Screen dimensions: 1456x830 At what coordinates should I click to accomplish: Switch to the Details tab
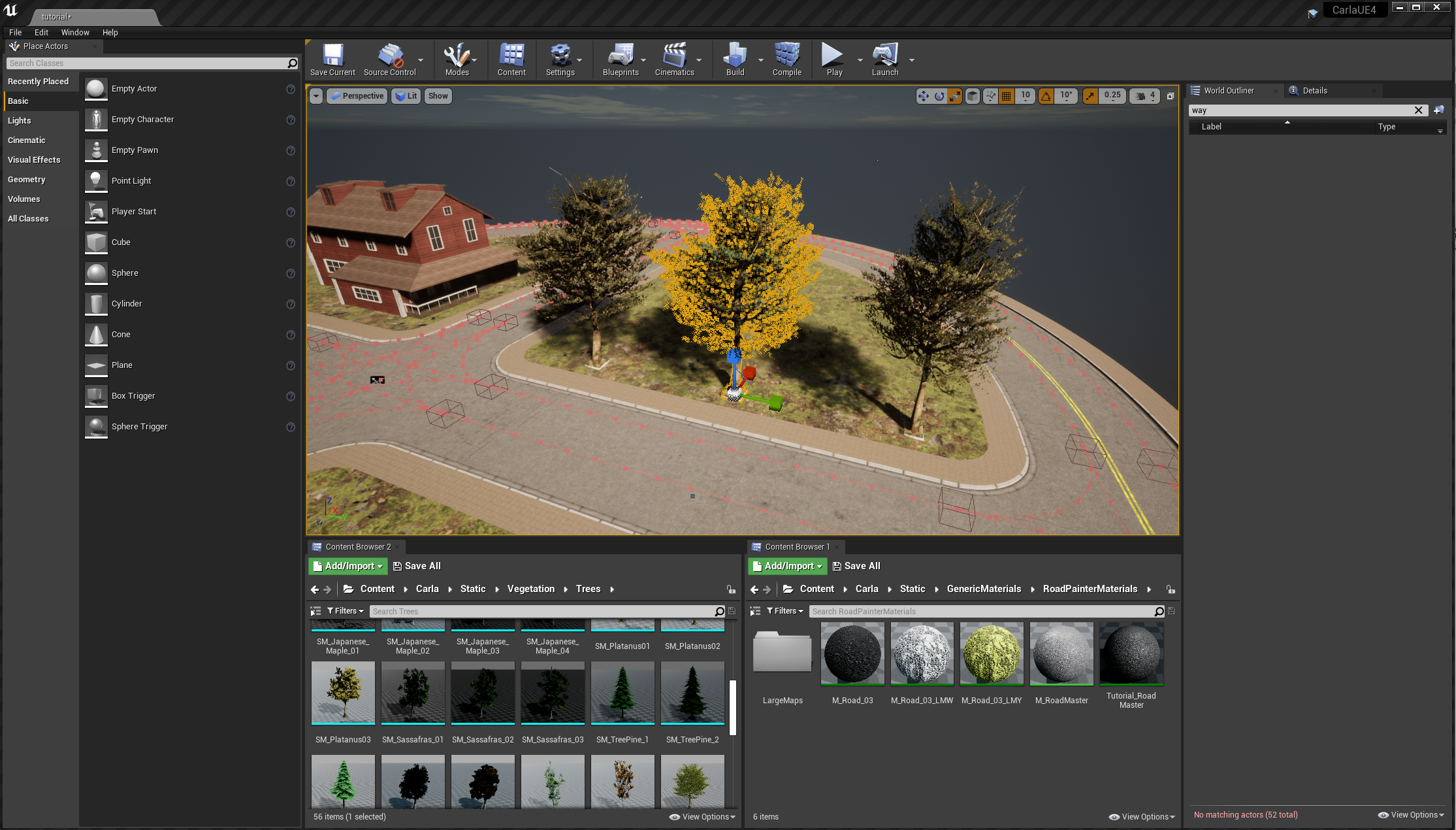[1314, 91]
